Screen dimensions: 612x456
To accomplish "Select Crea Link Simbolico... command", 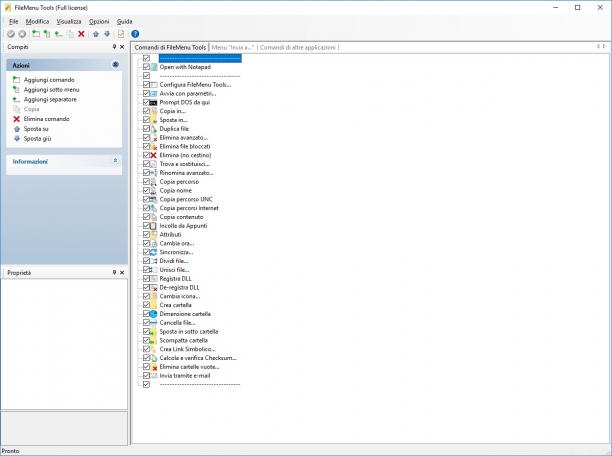I will point(187,349).
